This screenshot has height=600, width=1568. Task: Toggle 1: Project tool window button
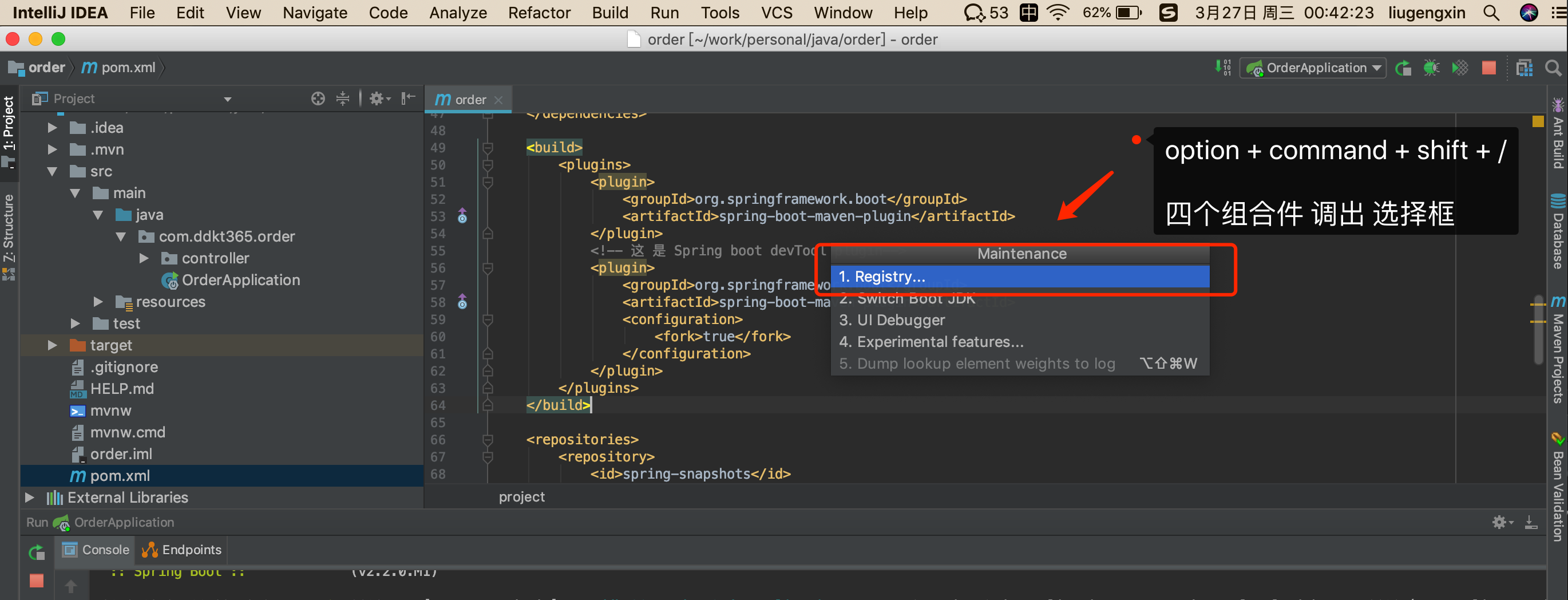coord(9,132)
